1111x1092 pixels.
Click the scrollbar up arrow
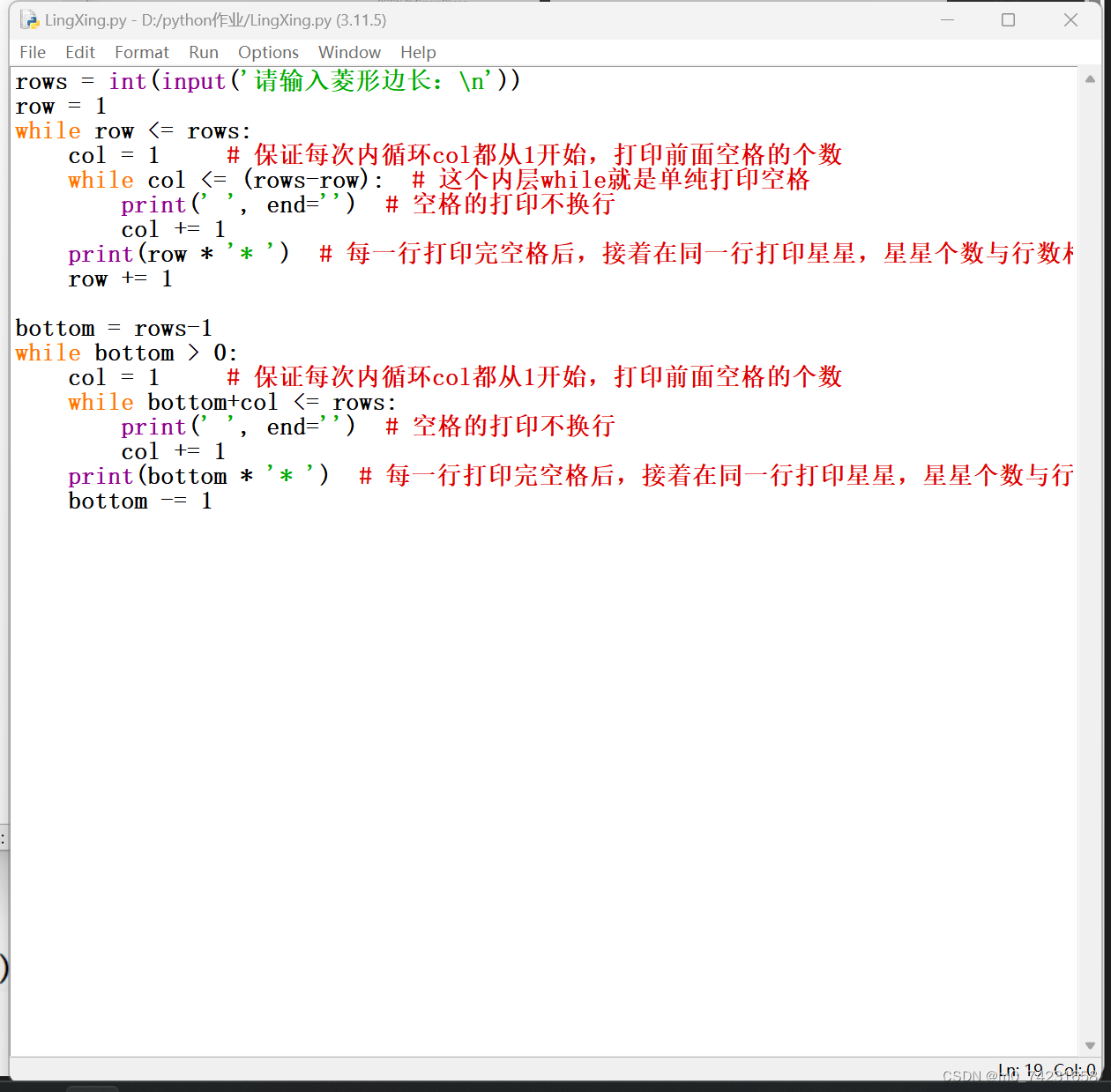click(x=1090, y=78)
